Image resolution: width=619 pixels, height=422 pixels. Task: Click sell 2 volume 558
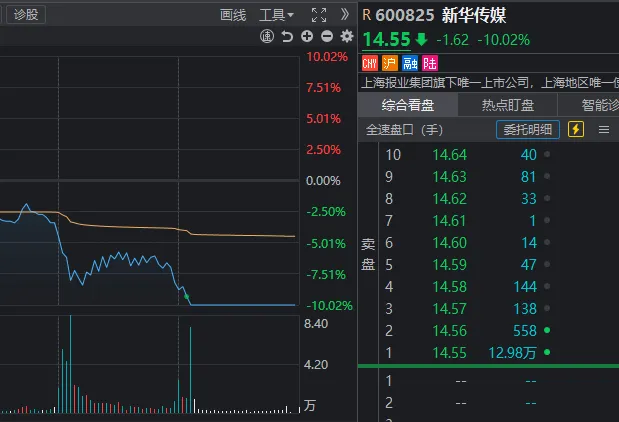click(525, 331)
